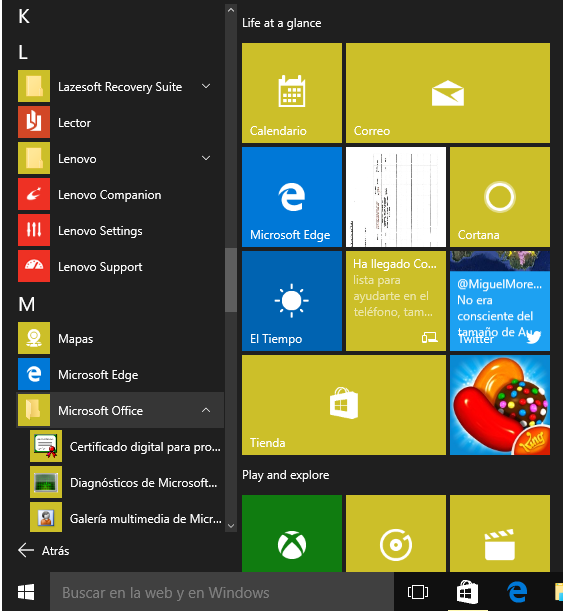
Task: Open the Lenovo Support gauge icon
Action: [34, 266]
